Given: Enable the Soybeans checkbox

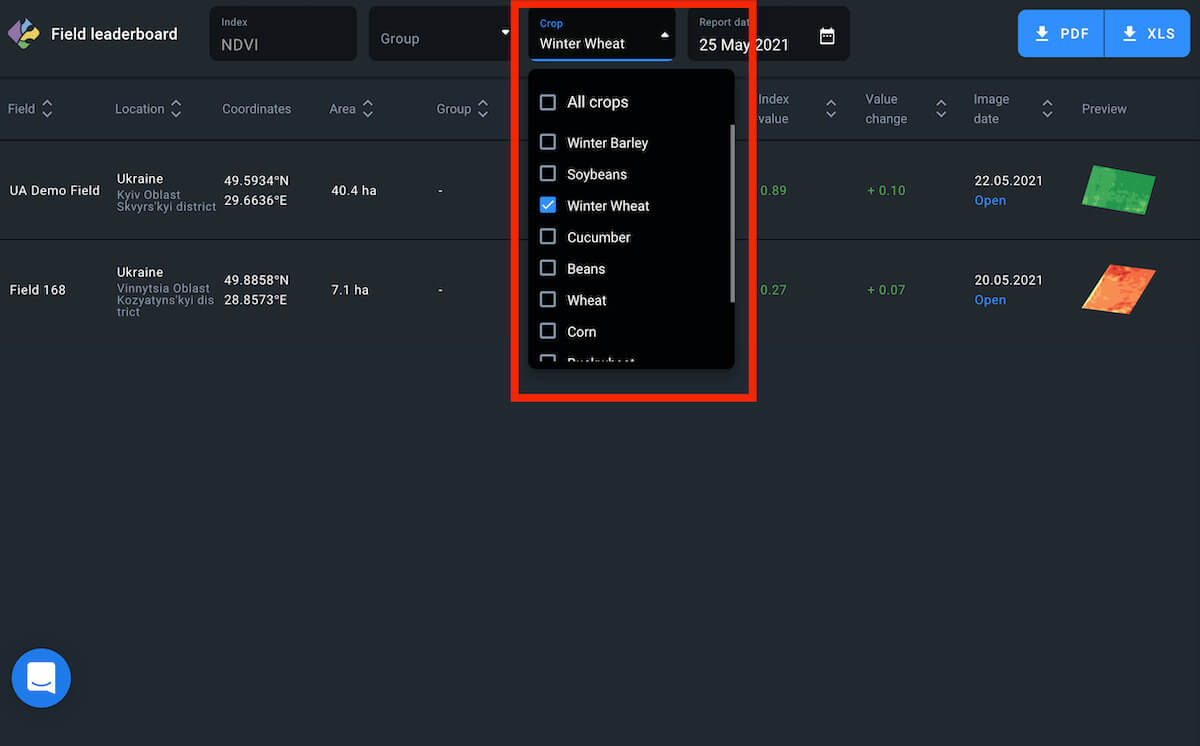Looking at the screenshot, I should tap(548, 174).
